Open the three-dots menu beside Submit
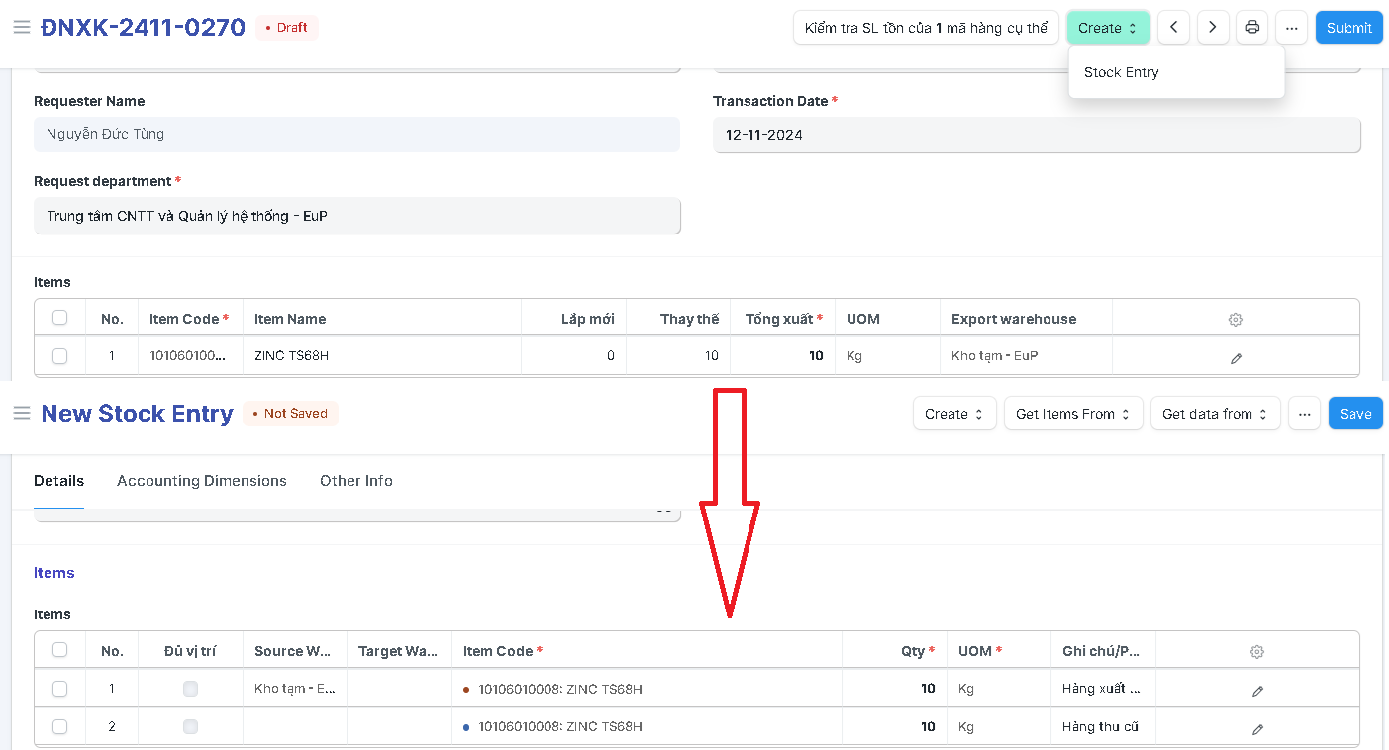Viewport: 1389px width, 750px height. point(1292,28)
